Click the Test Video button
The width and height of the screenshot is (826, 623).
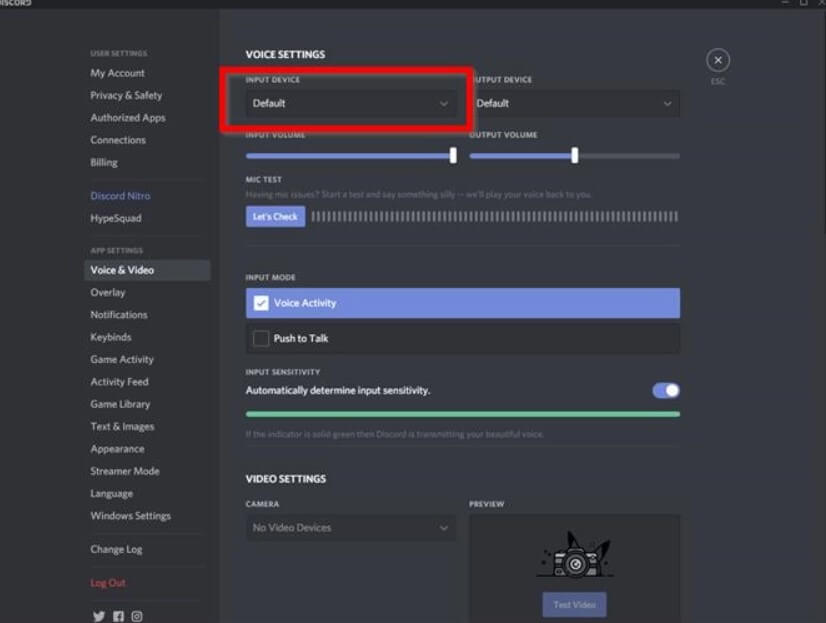click(x=574, y=605)
